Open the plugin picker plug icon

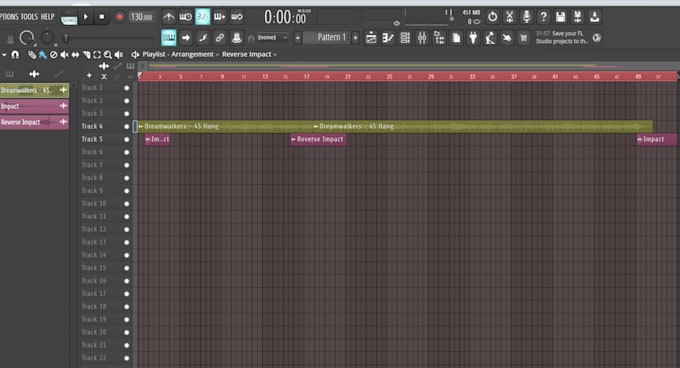(x=473, y=38)
